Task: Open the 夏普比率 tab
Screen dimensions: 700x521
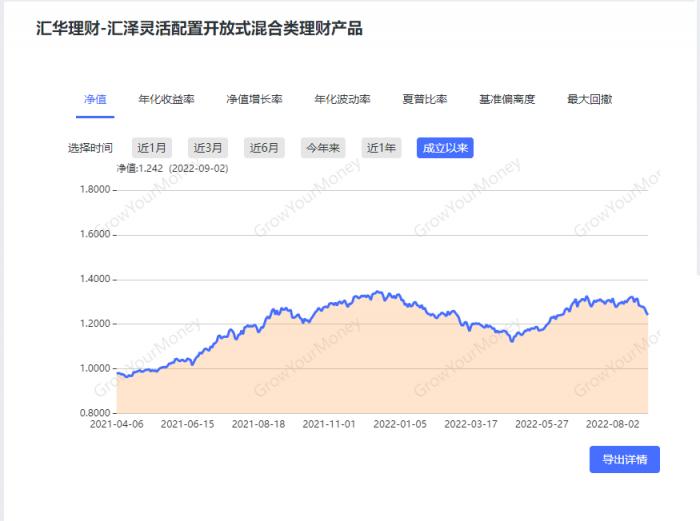Action: click(x=425, y=99)
